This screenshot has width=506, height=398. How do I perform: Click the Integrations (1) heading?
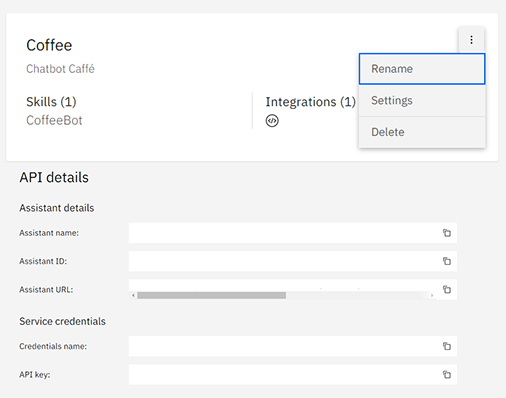point(310,102)
